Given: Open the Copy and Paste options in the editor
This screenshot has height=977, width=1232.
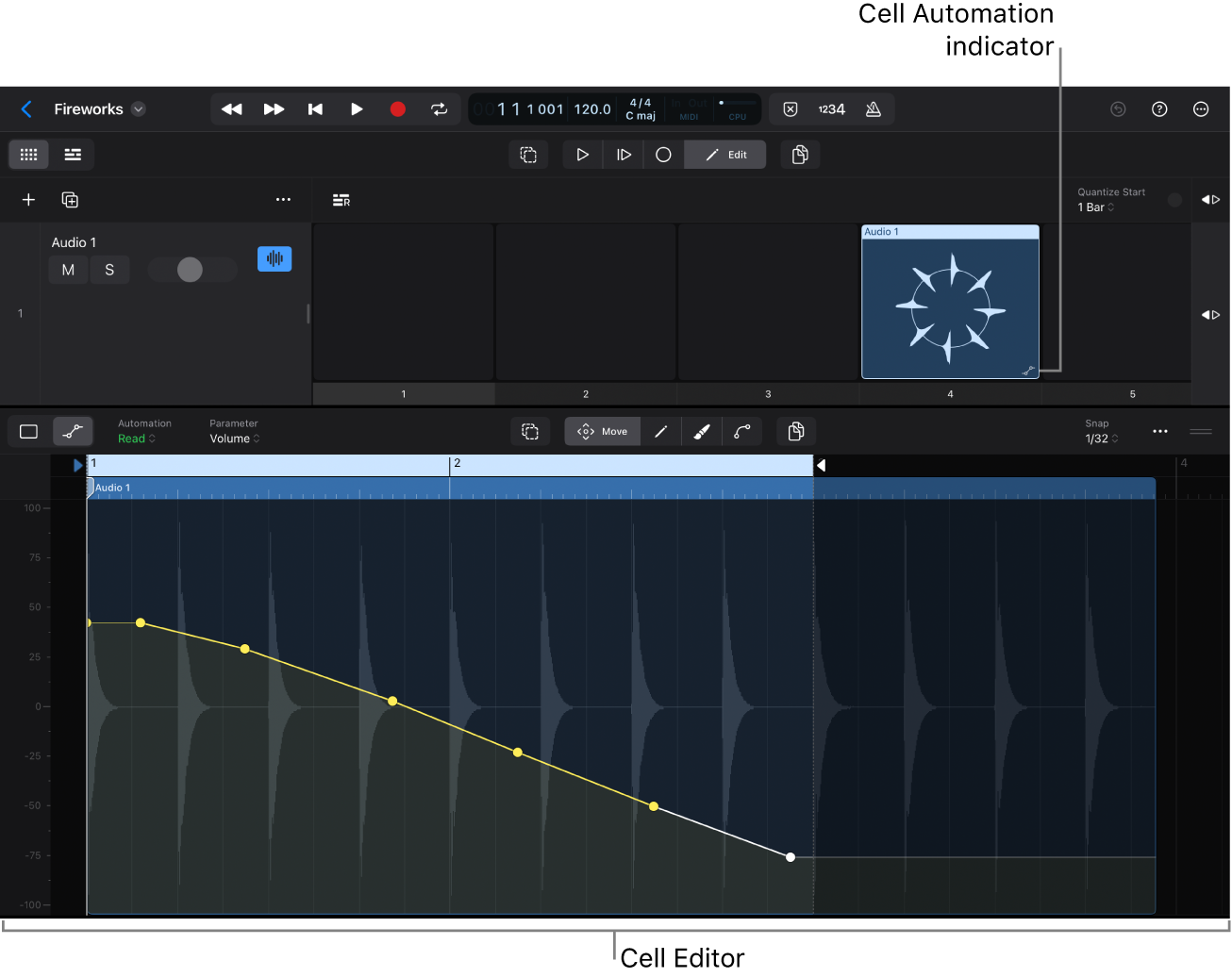Looking at the screenshot, I should tap(796, 431).
